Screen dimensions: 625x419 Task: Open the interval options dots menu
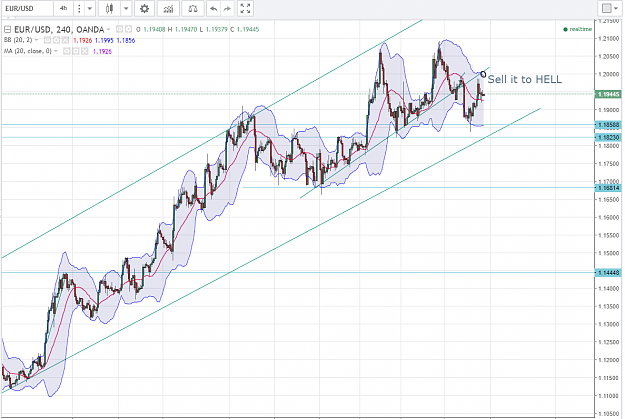(x=79, y=8)
